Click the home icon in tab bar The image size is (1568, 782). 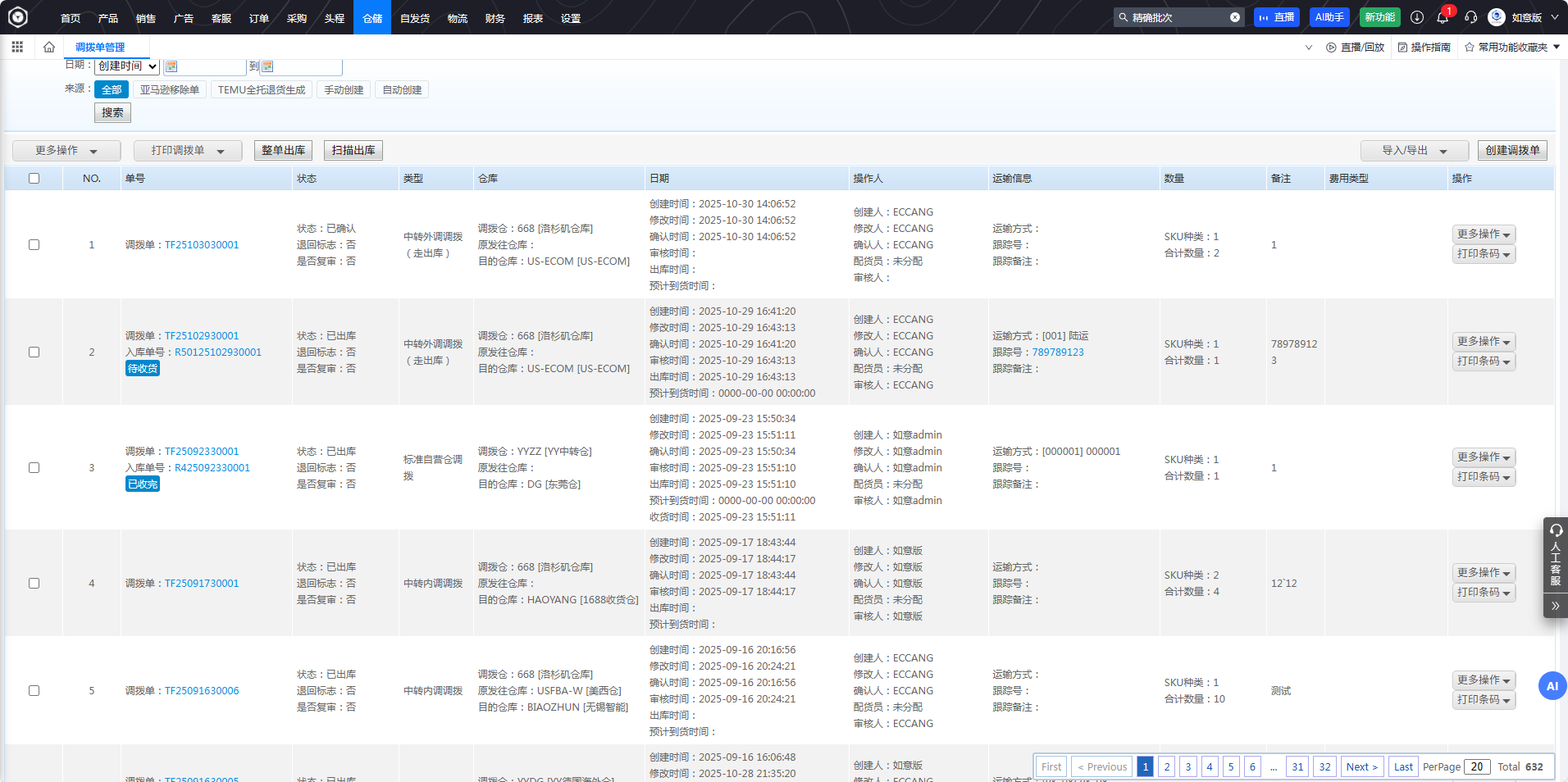tap(49, 47)
